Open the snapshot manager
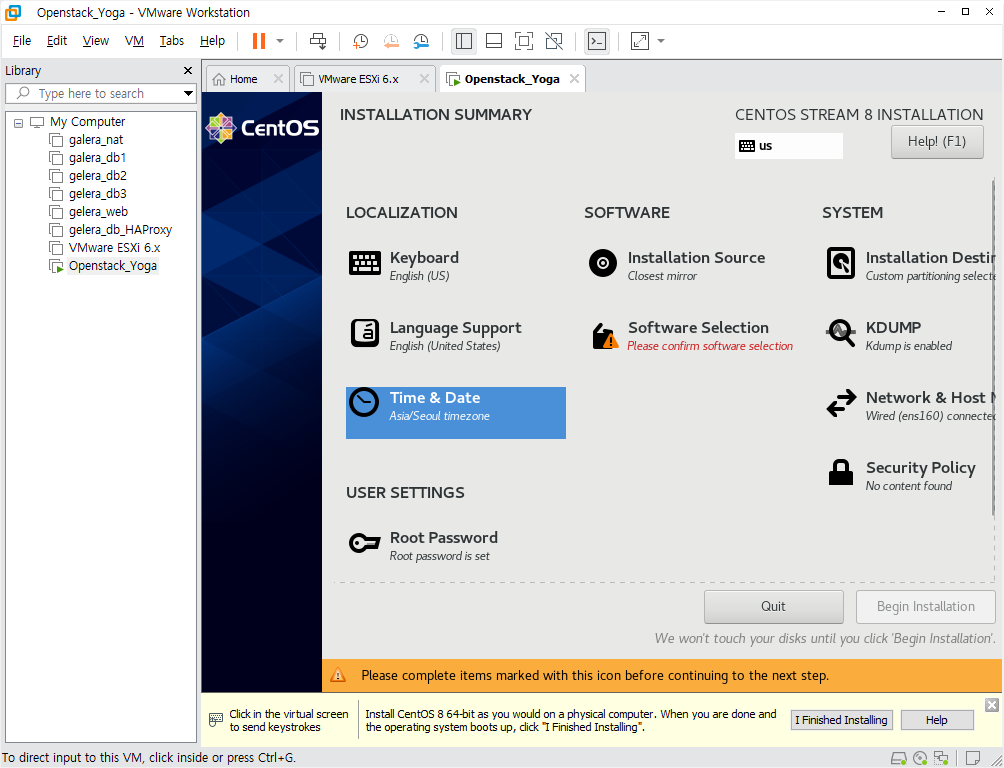The image size is (1004, 768). (421, 41)
